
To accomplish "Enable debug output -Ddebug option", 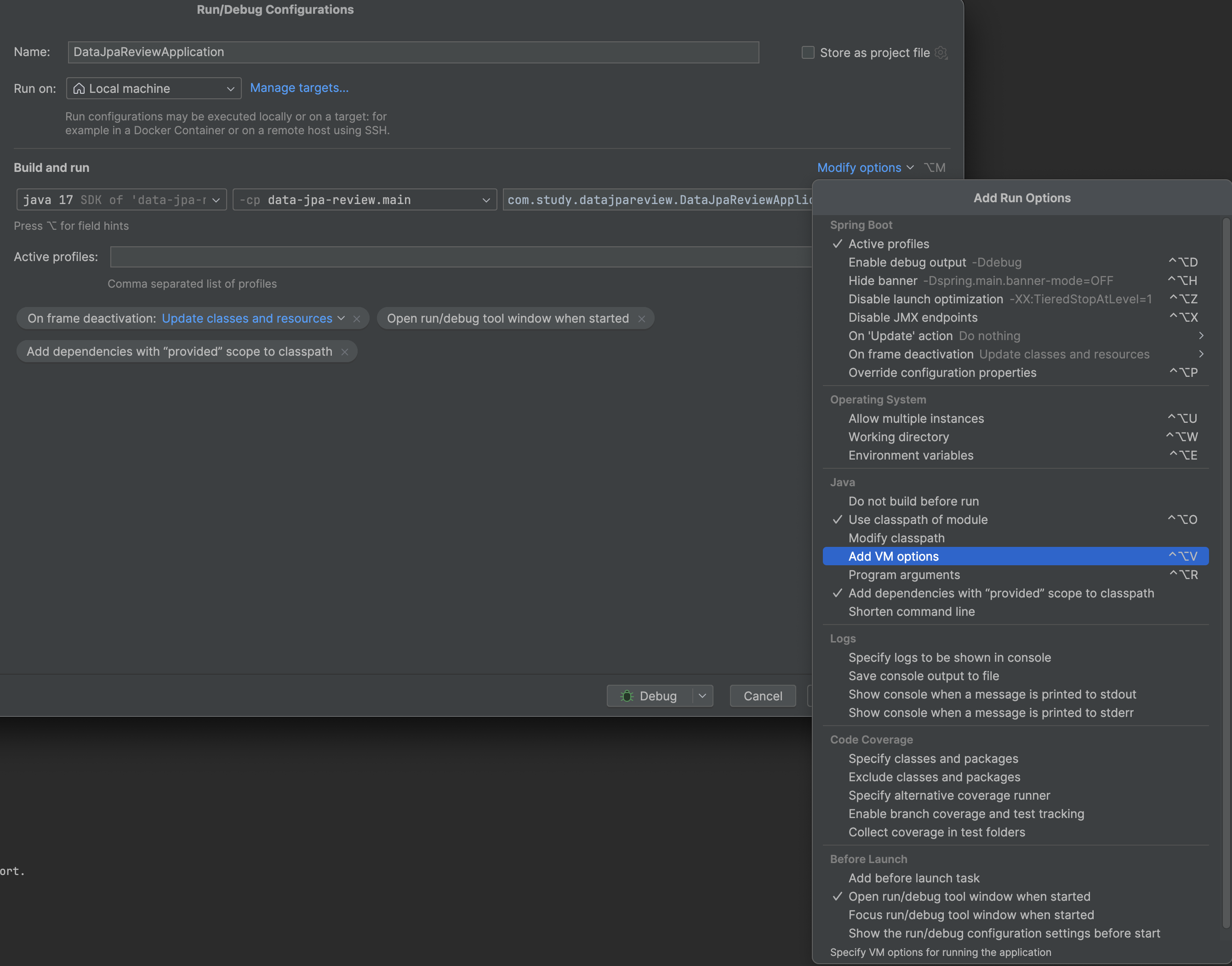I will (1015, 262).
